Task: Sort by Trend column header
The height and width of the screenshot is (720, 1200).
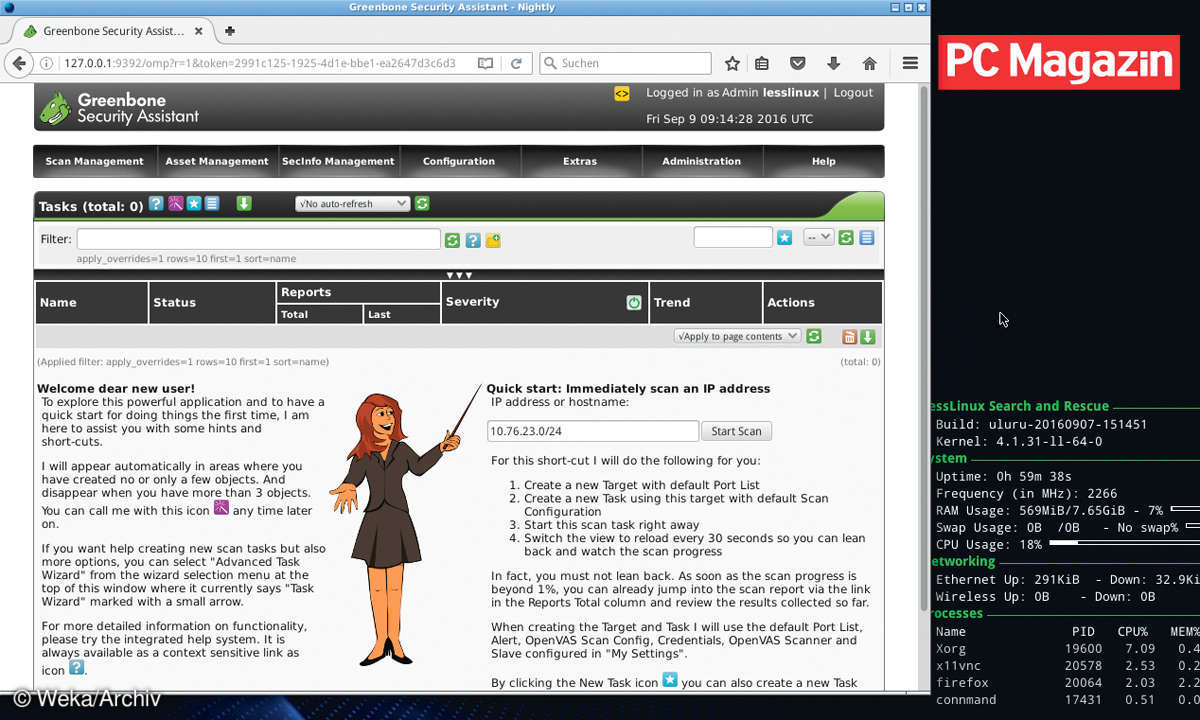Action: 672,303
